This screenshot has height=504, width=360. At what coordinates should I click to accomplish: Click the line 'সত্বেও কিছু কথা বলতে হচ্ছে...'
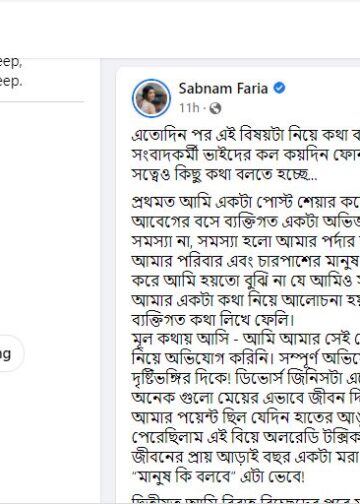click(224, 174)
